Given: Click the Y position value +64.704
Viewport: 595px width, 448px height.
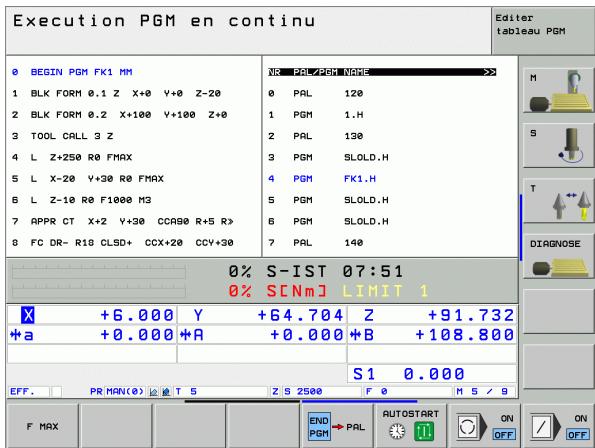Looking at the screenshot, I should coord(300,315).
